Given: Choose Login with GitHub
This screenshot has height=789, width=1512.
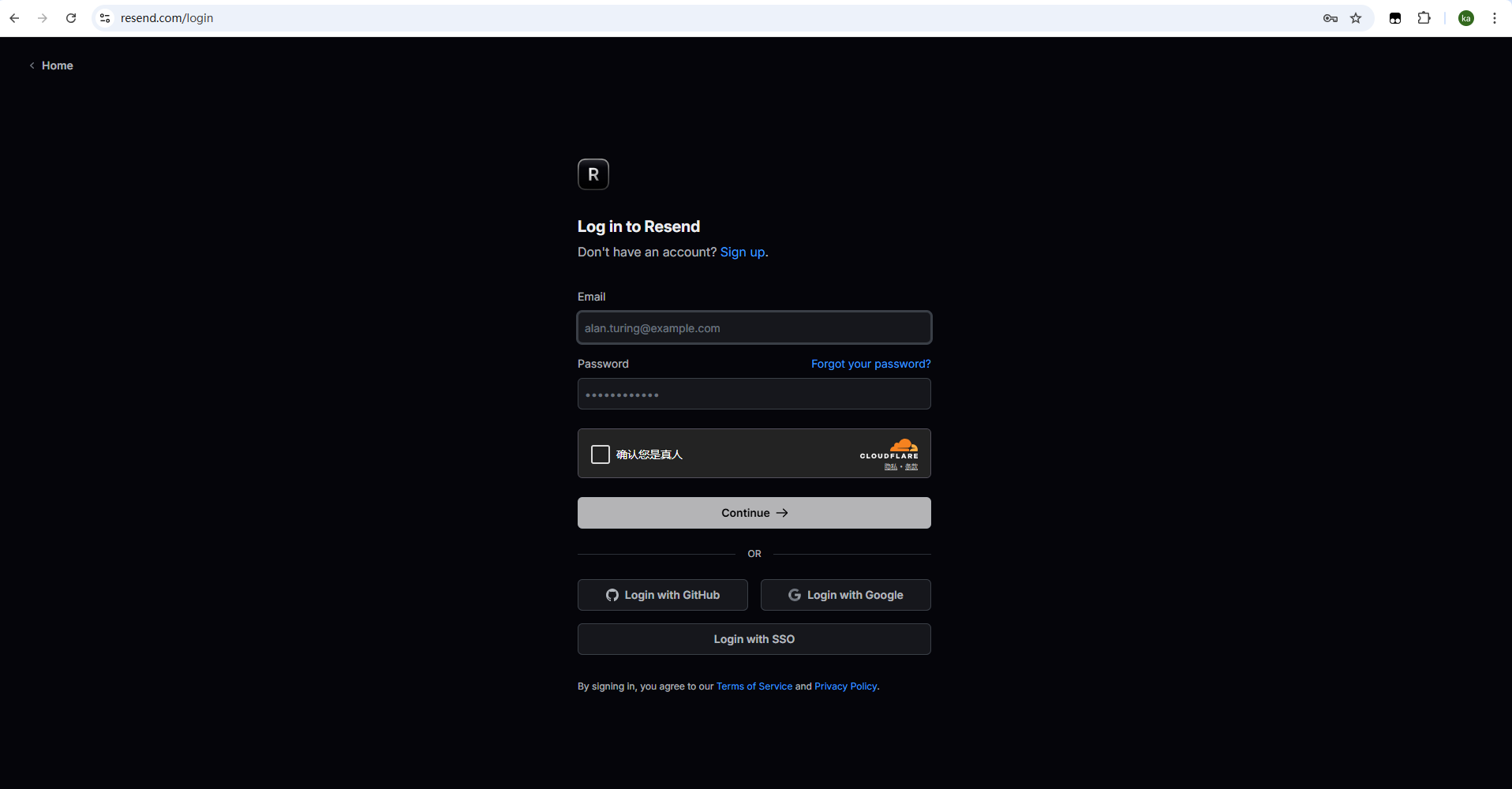Looking at the screenshot, I should (x=663, y=595).
